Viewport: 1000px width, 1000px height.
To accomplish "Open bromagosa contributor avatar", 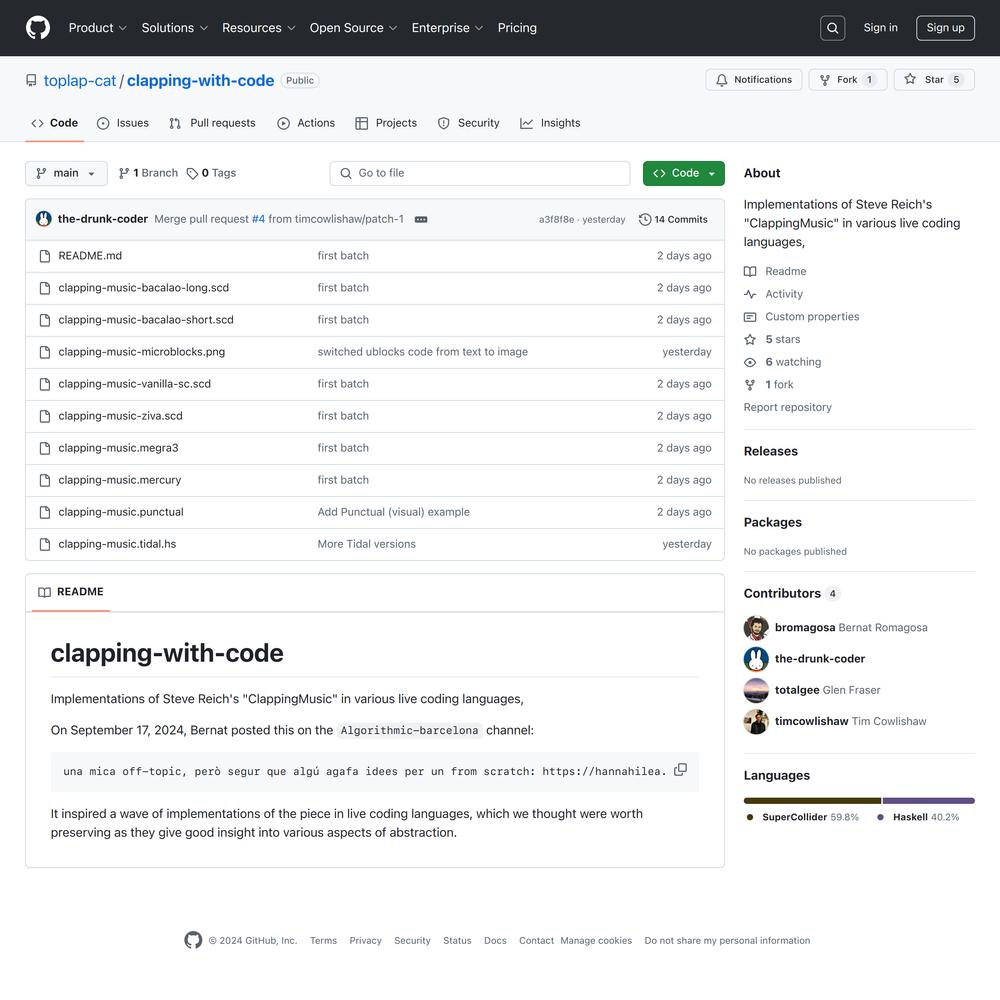I will [756, 628].
